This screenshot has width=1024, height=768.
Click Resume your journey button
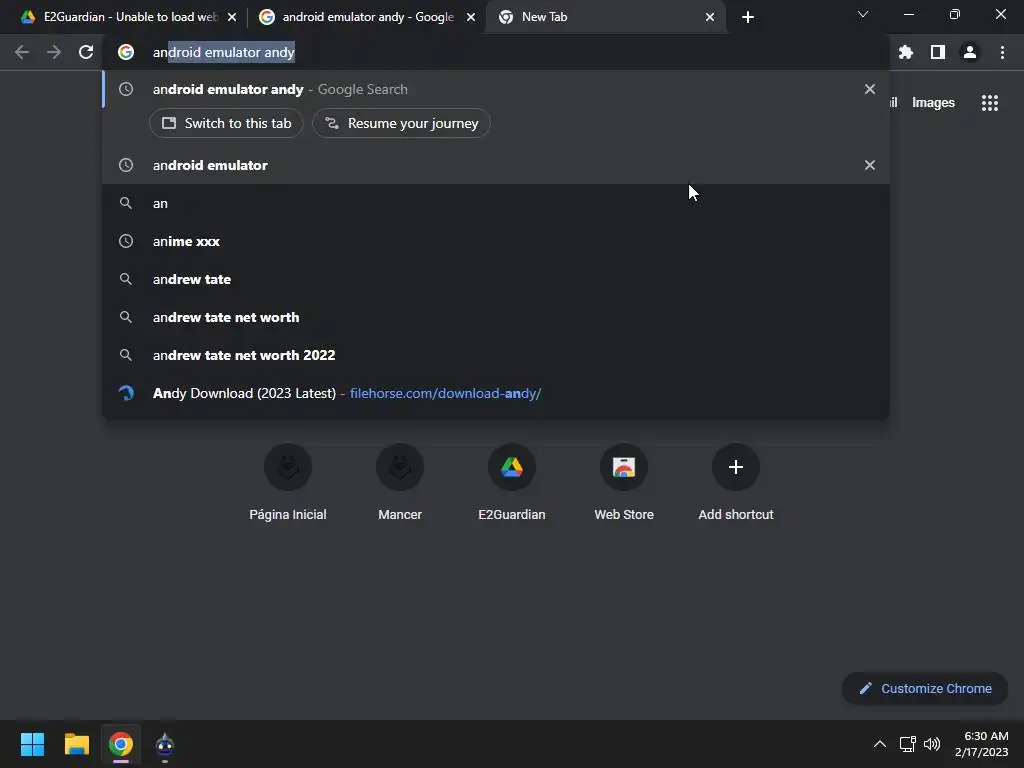[x=402, y=123]
